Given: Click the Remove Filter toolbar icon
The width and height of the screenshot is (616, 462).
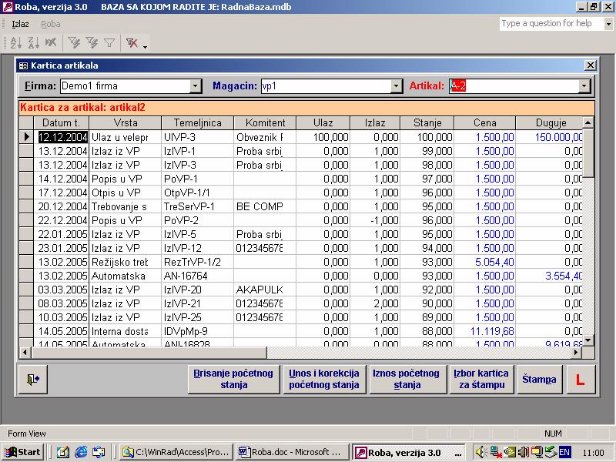Looking at the screenshot, I should 130,43.
